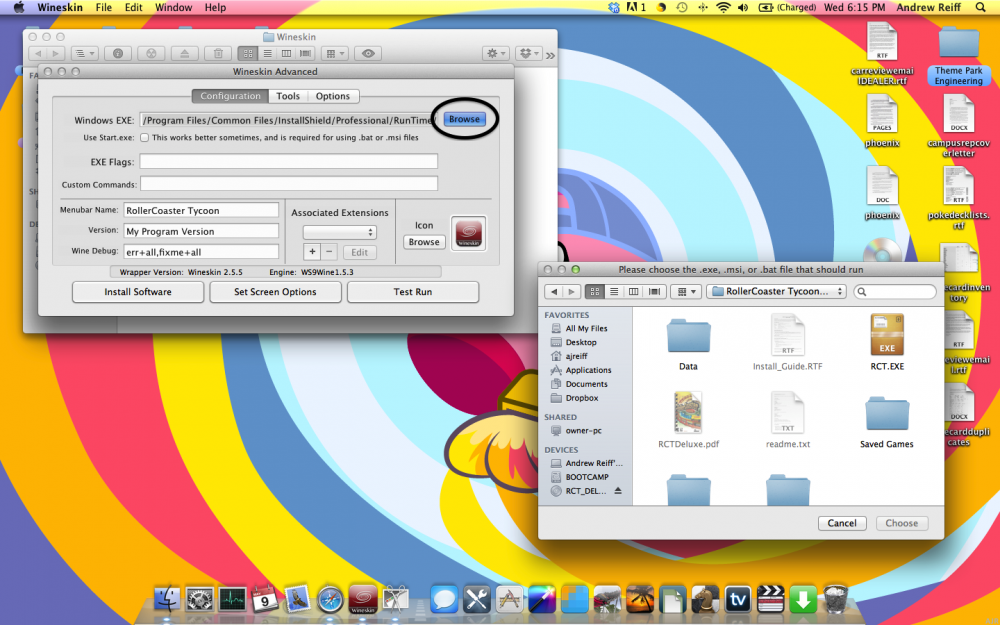This screenshot has height=625, width=1000.
Task: Open the Saved Games folder
Action: pos(886,413)
